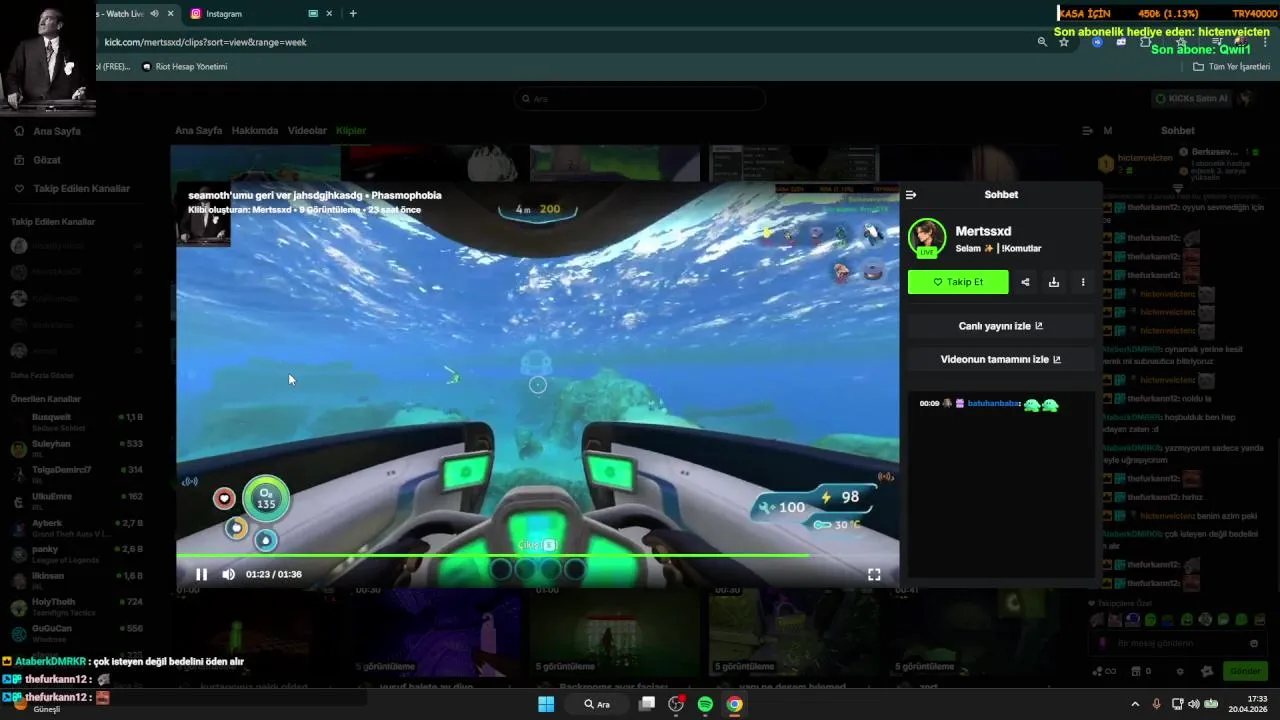1280x720 pixels.
Task: Open Videonun tamamını izle link
Action: 1001,359
